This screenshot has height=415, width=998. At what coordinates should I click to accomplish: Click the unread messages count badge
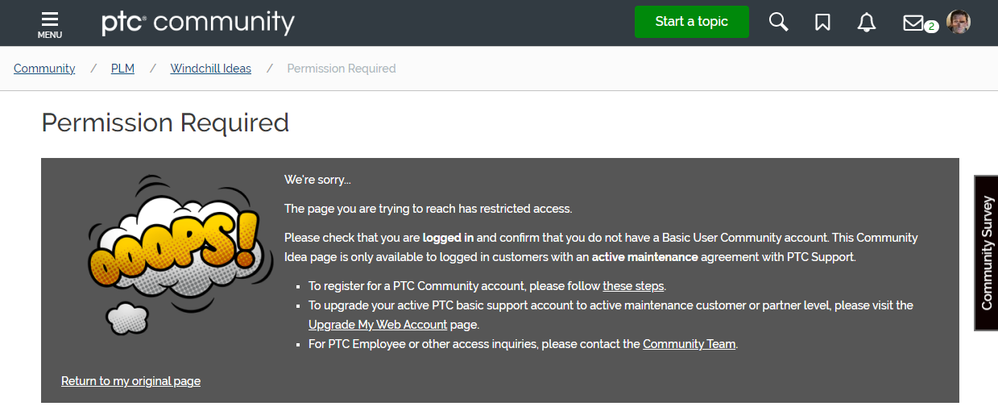932,27
